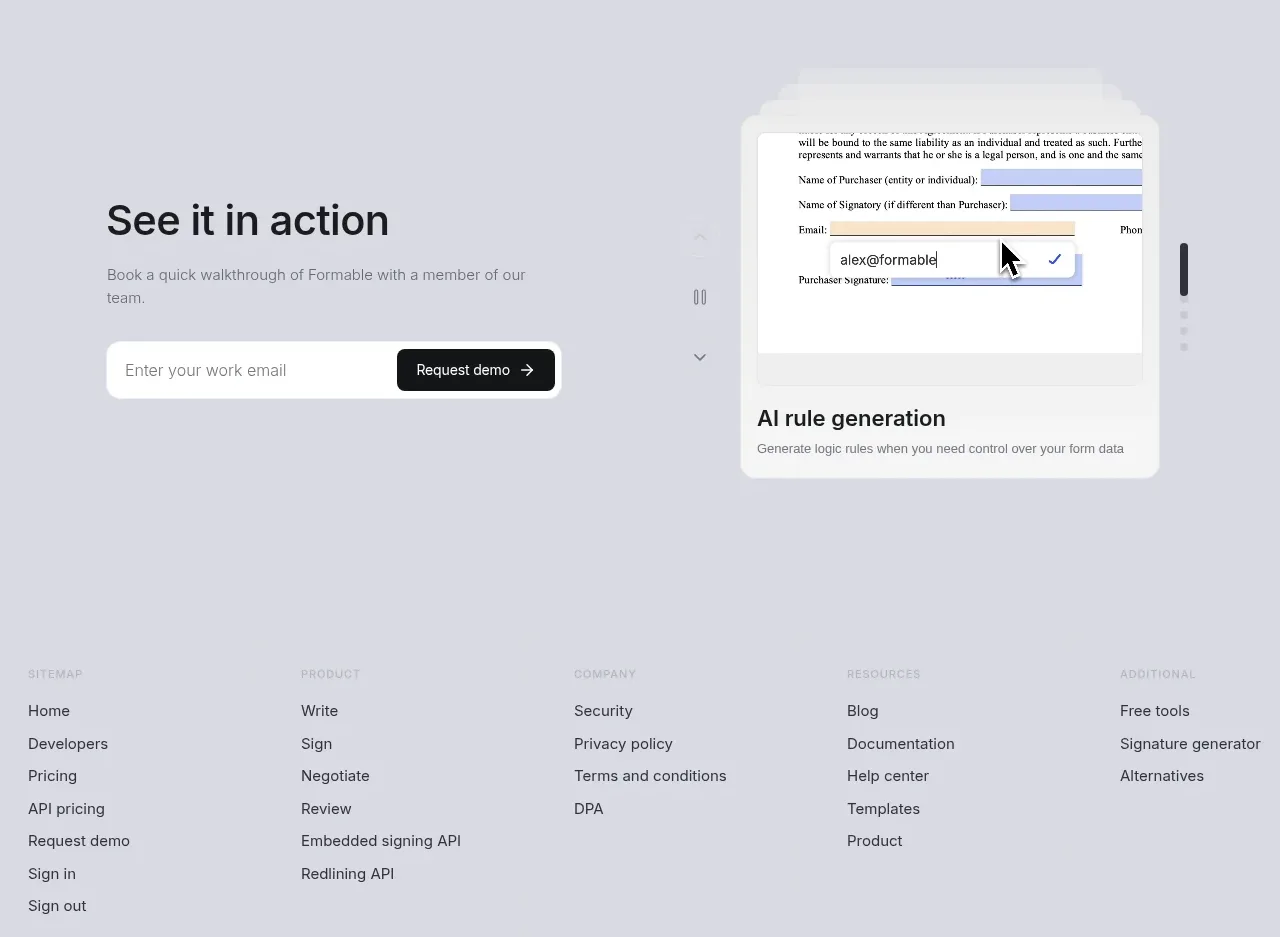Open the Pricing footer link
This screenshot has width=1280, height=937.
(52, 776)
